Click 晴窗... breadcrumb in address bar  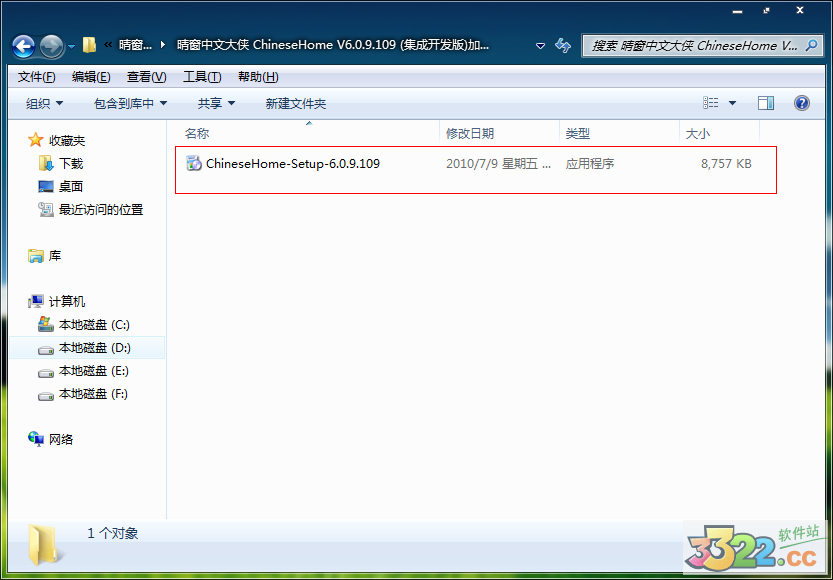pyautogui.click(x=135, y=46)
